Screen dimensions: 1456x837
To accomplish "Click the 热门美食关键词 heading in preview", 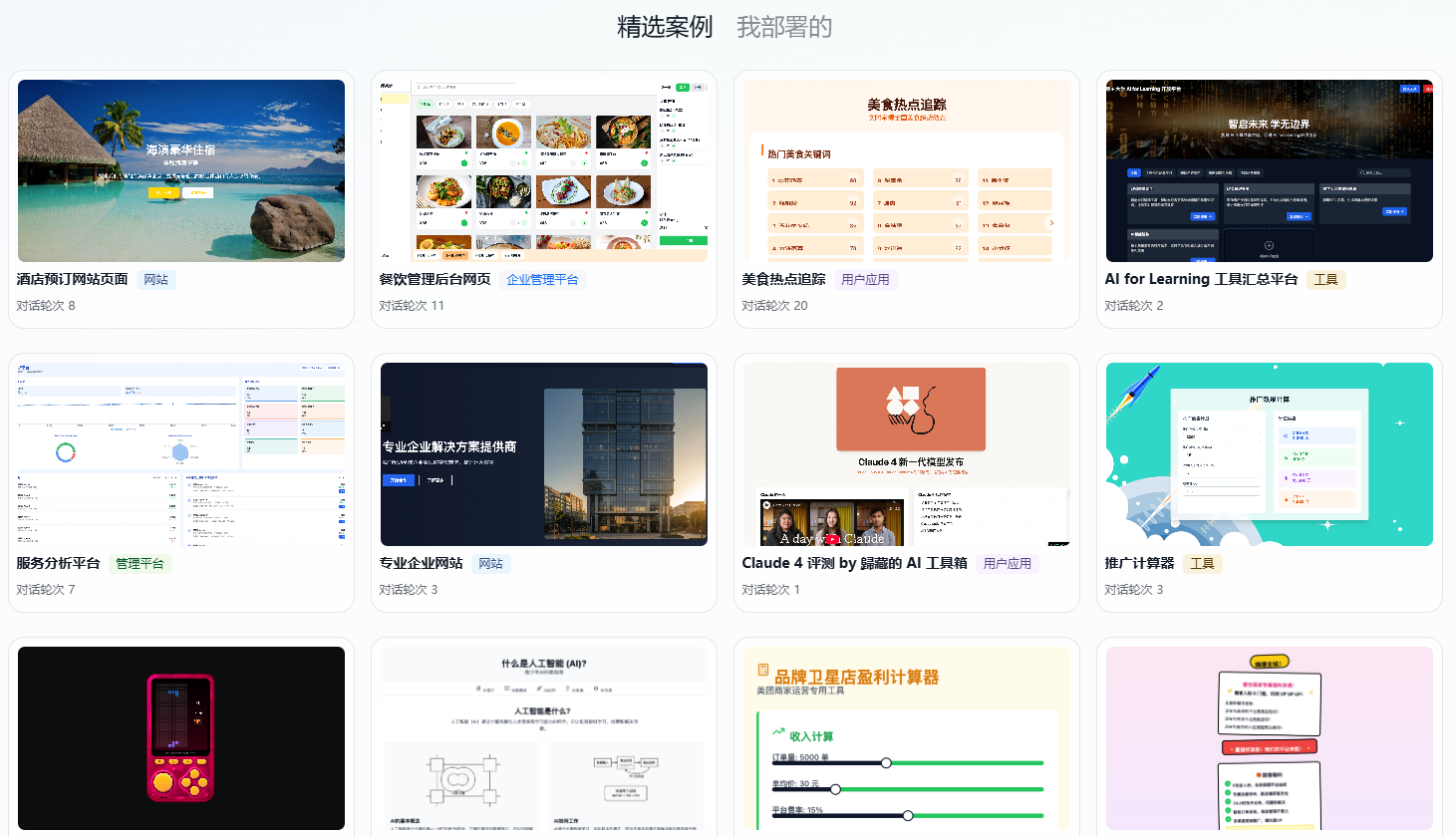I will coord(799,154).
